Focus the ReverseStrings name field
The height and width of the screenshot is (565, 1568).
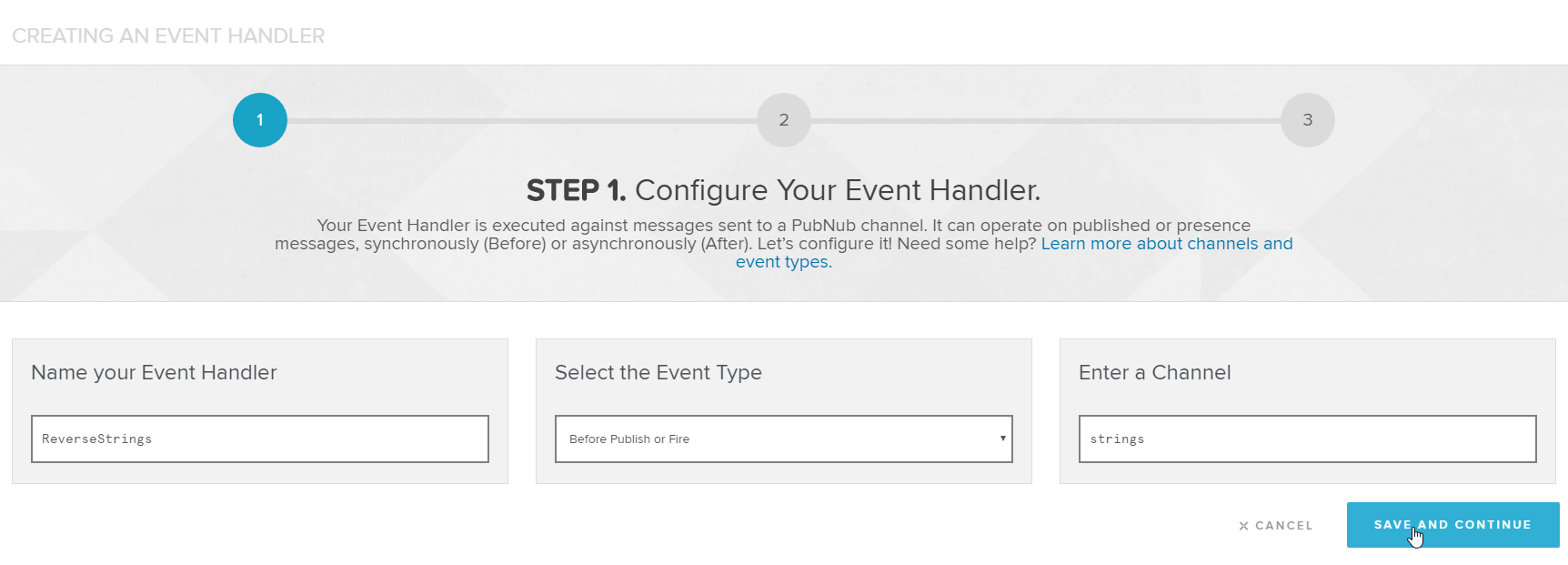260,439
